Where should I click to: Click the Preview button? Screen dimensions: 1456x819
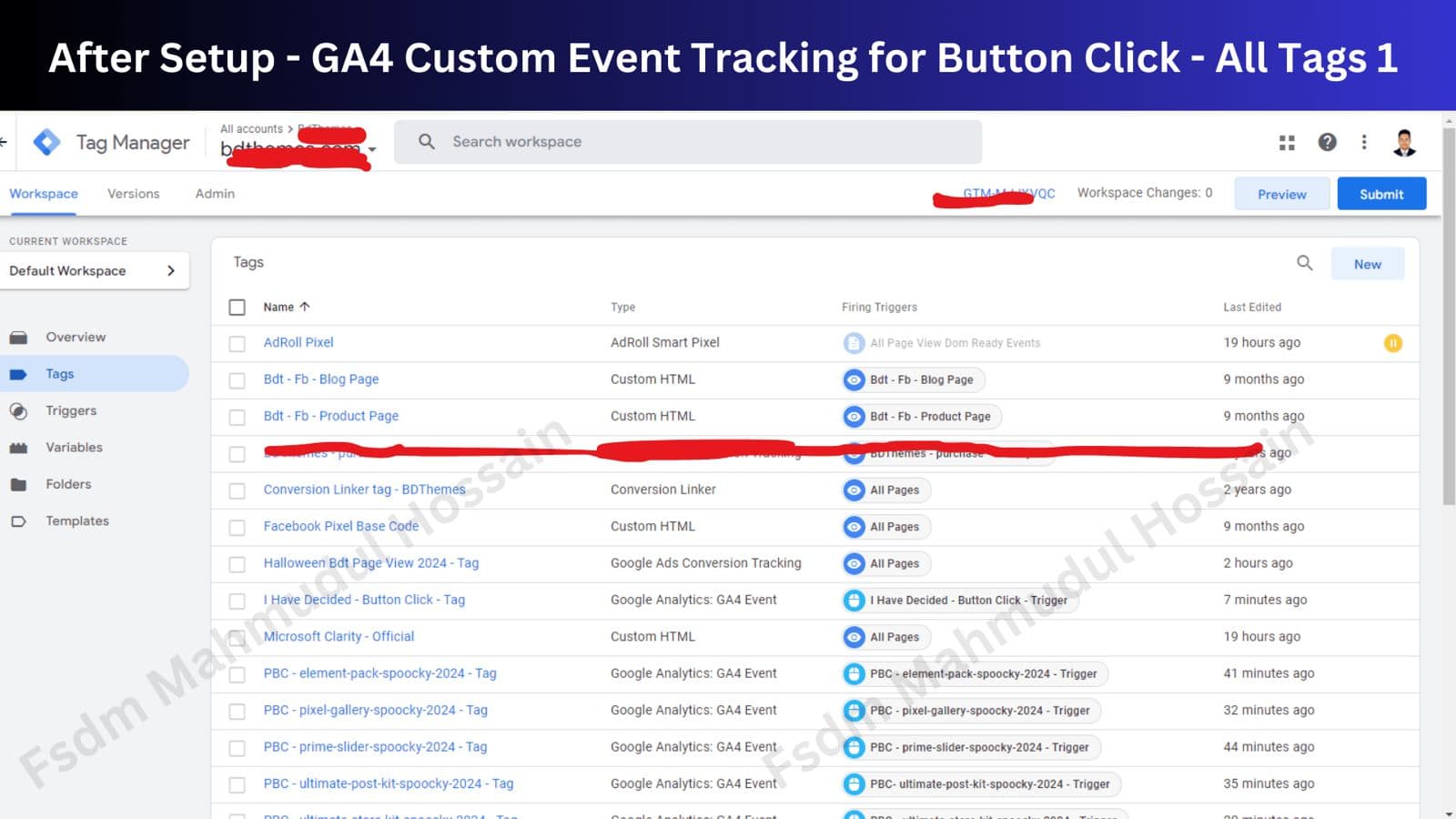[x=1281, y=194]
